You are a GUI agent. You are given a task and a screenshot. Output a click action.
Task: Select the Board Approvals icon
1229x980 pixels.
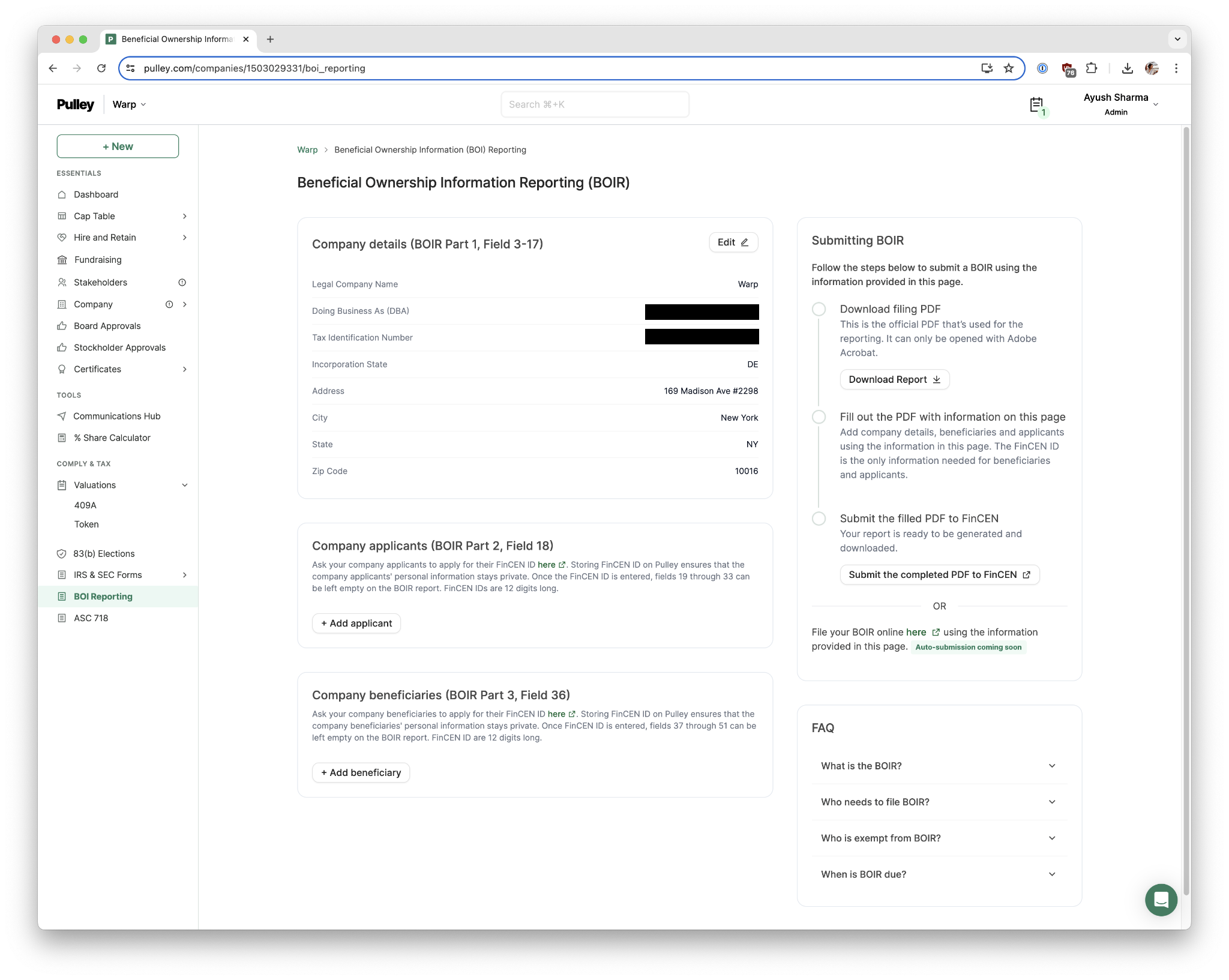click(63, 325)
